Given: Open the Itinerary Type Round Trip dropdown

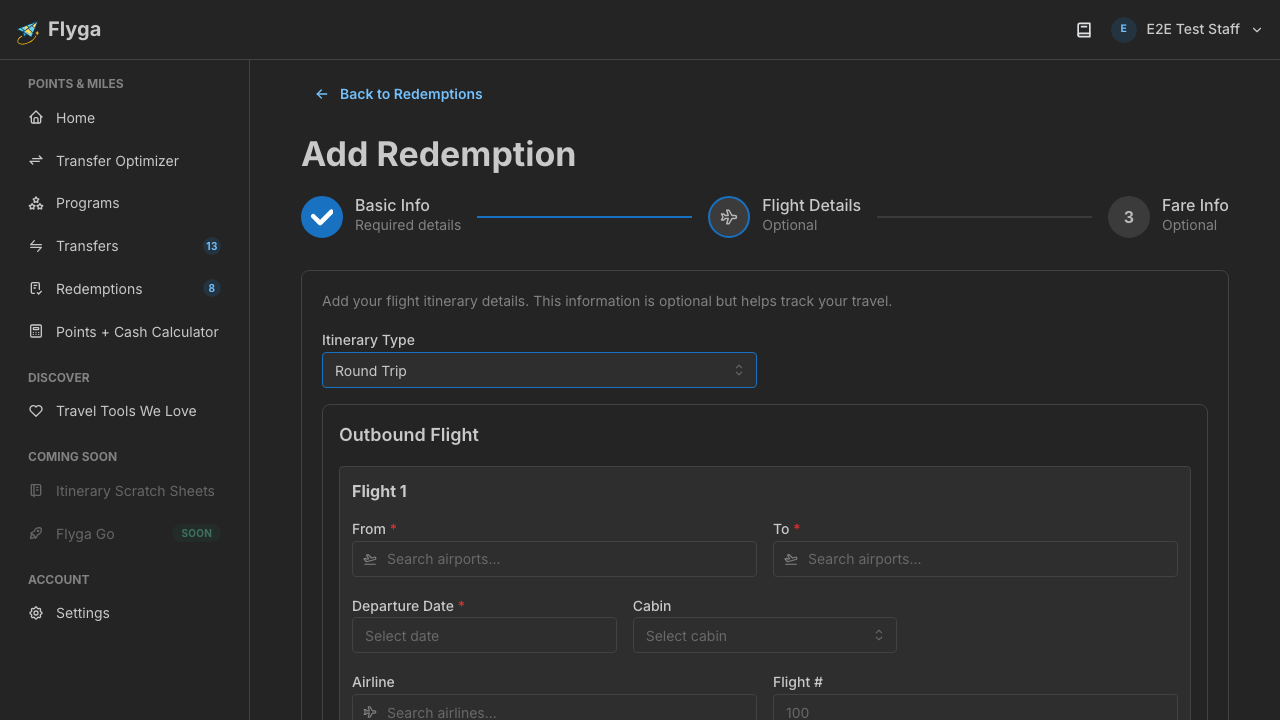Looking at the screenshot, I should pyautogui.click(x=539, y=370).
